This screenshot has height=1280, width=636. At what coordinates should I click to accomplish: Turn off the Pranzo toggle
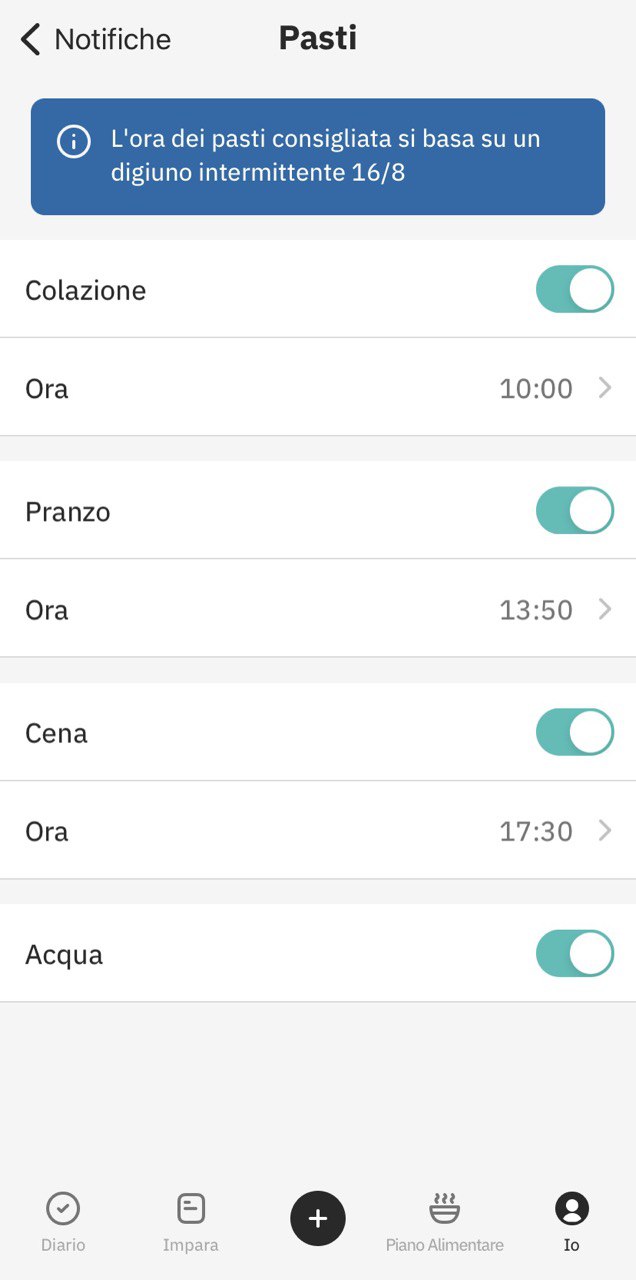(x=575, y=511)
